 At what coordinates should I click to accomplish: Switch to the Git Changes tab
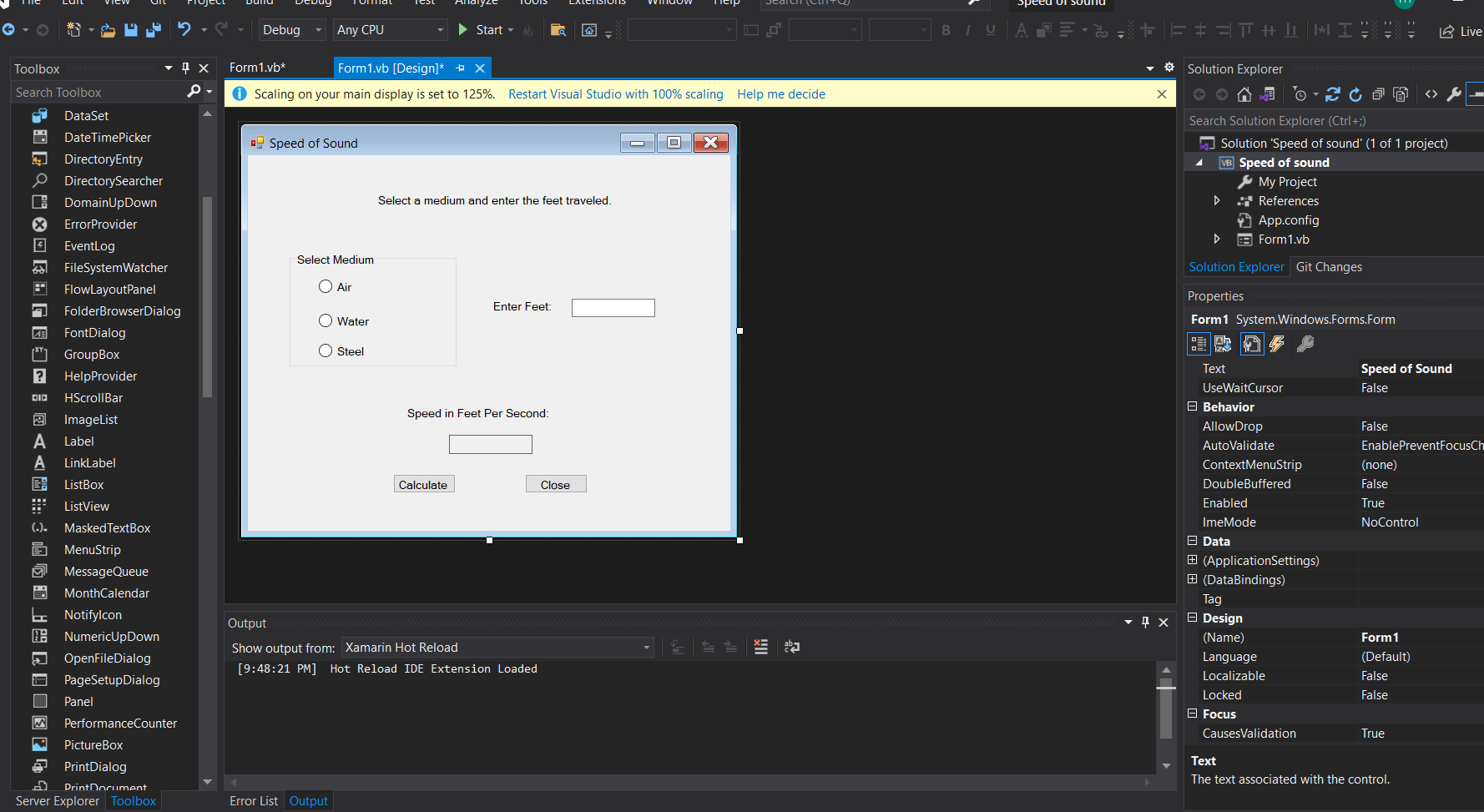[x=1329, y=267]
